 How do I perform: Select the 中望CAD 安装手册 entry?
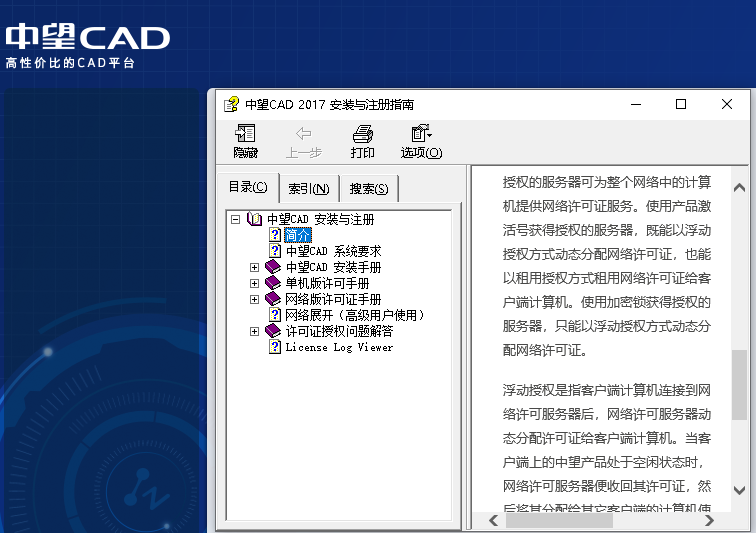pos(333,267)
